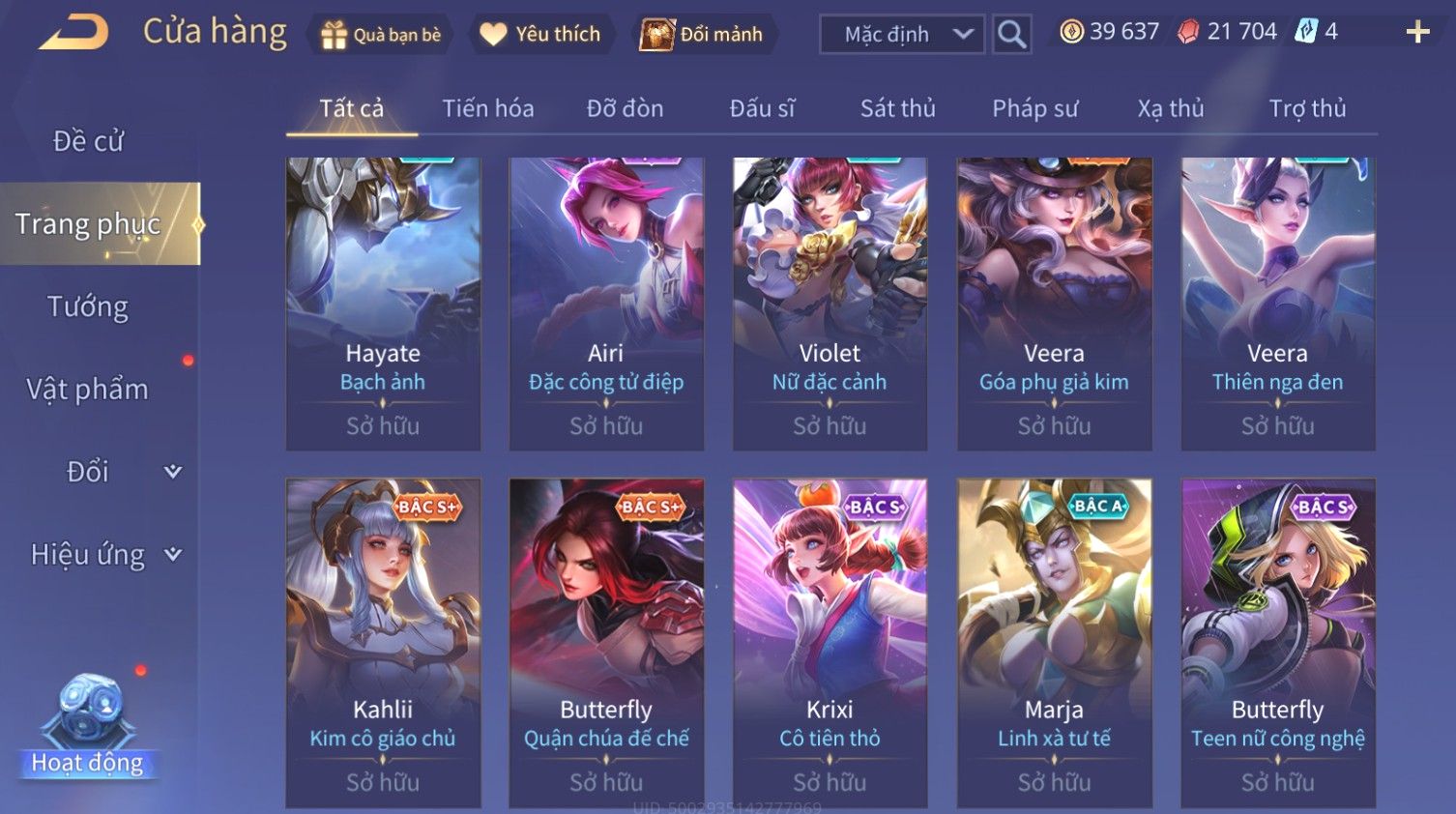Expand the Hiệu ứng sidebar section
Image resolution: width=1456 pixels, height=814 pixels.
106,555
